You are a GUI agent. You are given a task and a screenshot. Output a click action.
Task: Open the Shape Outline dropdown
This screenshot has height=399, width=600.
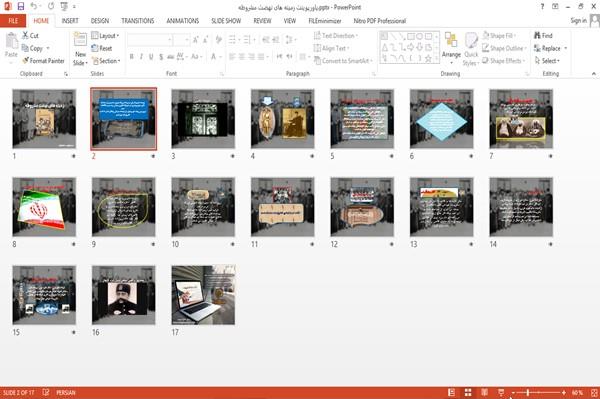[x=504, y=48]
